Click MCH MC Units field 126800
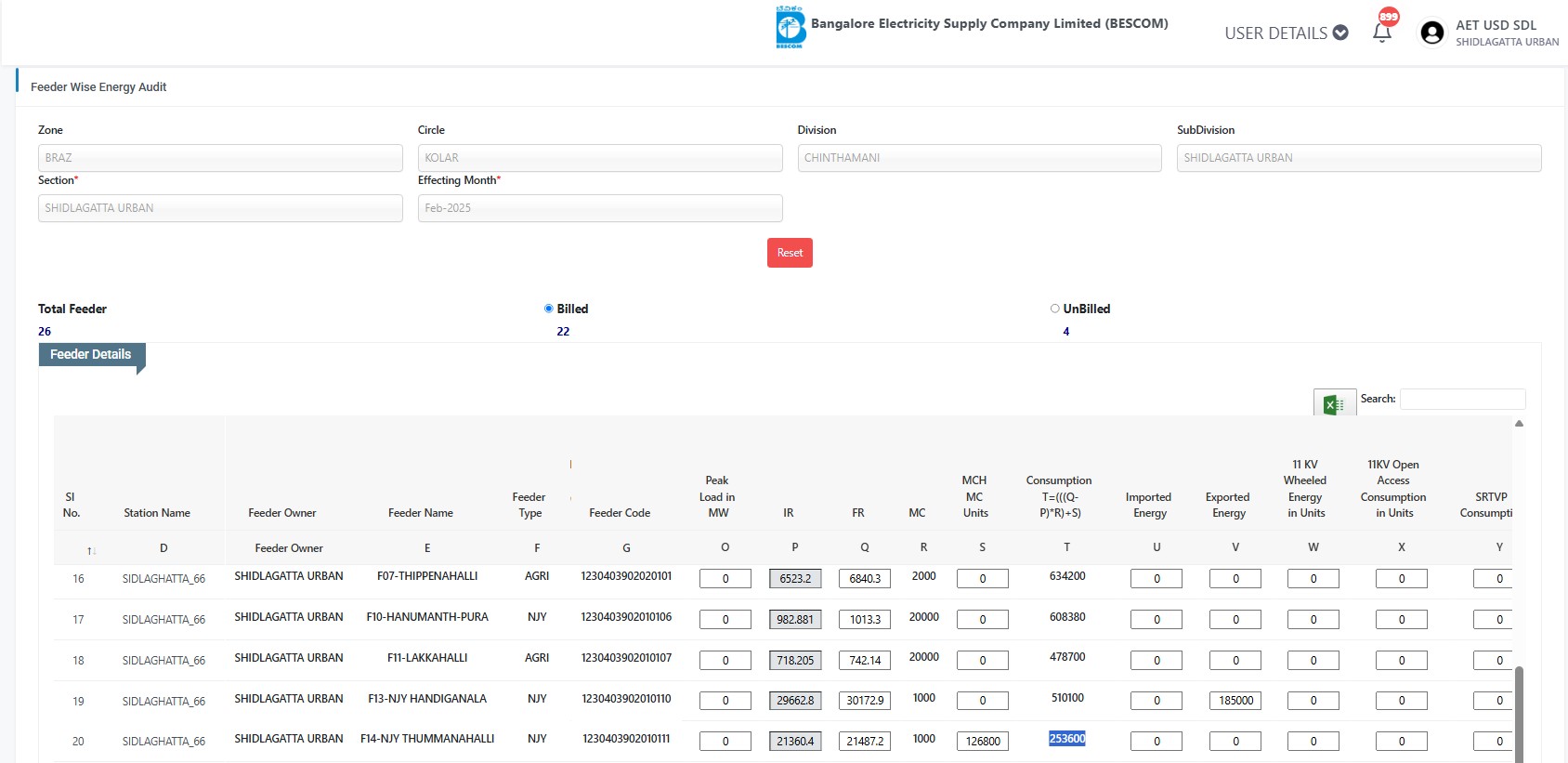This screenshot has height=763, width=1568. pos(983,742)
